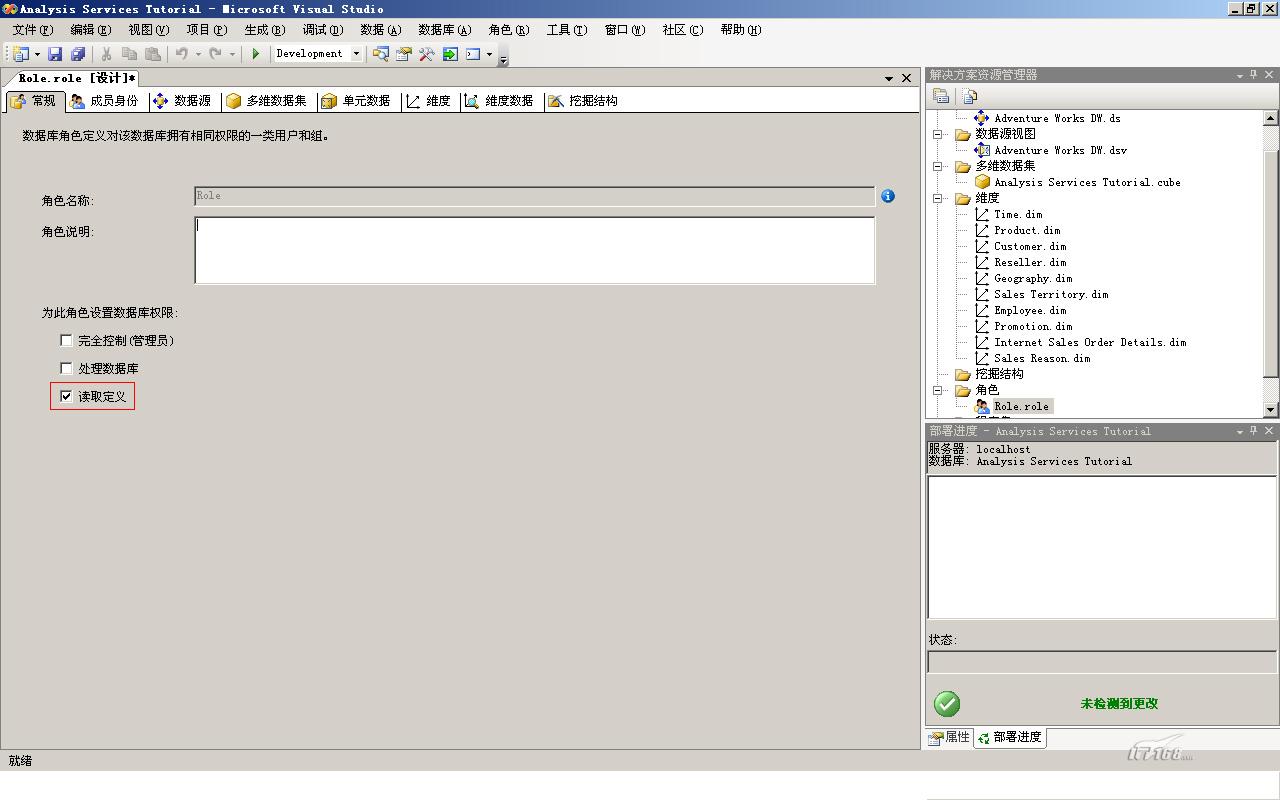Select Customer.dim in Solution Explorer

pos(1029,246)
